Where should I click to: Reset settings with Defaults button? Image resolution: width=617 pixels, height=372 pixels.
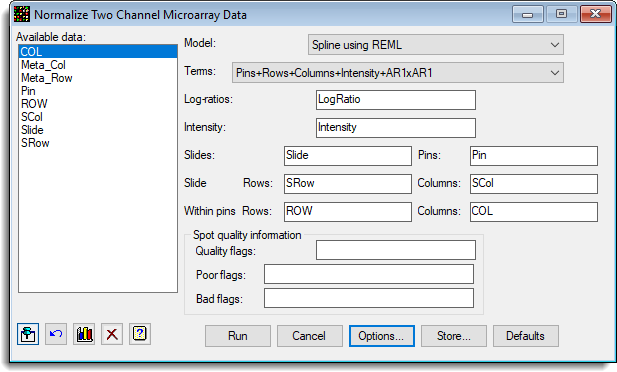point(525,336)
